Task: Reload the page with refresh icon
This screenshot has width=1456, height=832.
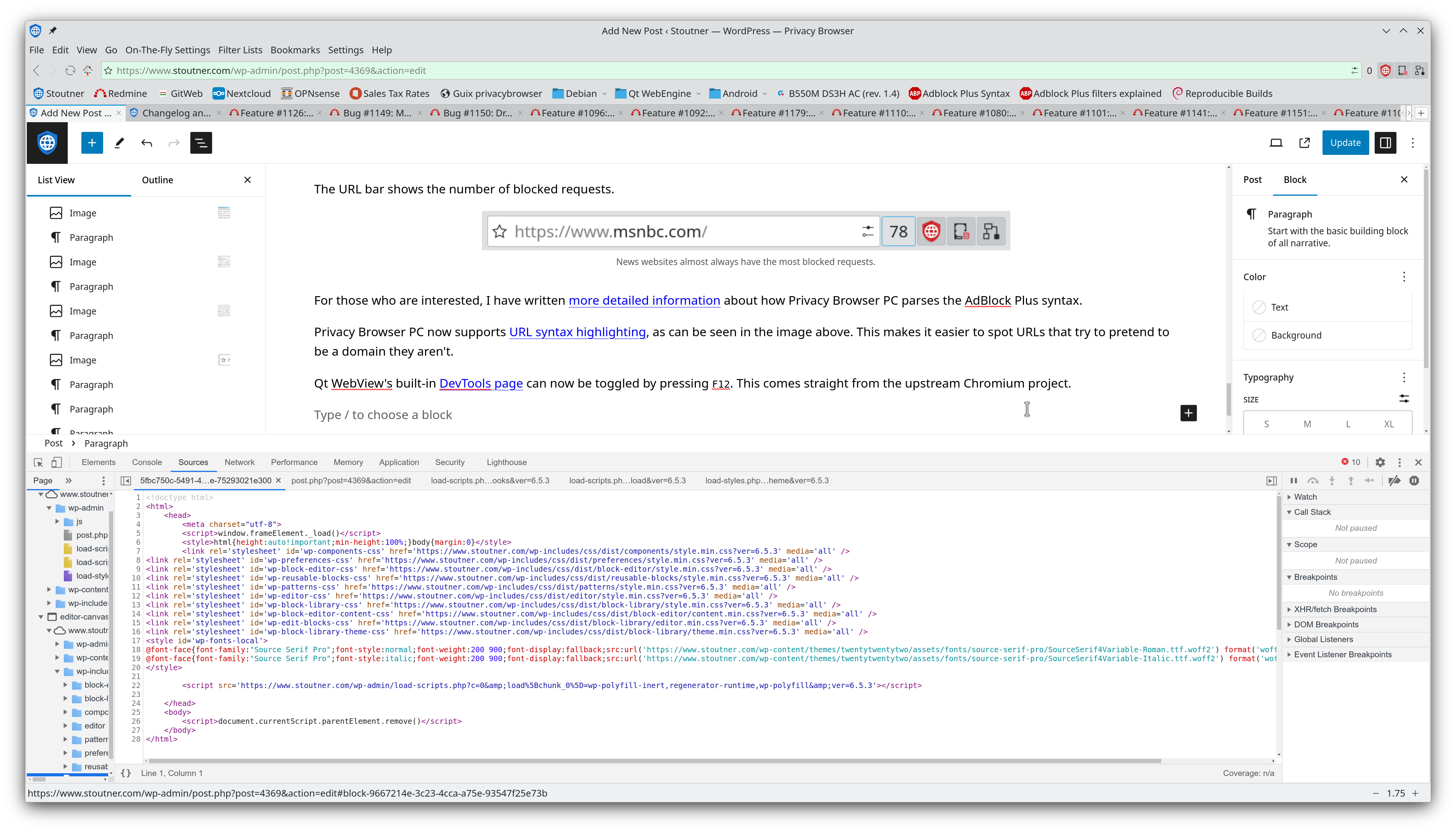Action: (x=70, y=70)
